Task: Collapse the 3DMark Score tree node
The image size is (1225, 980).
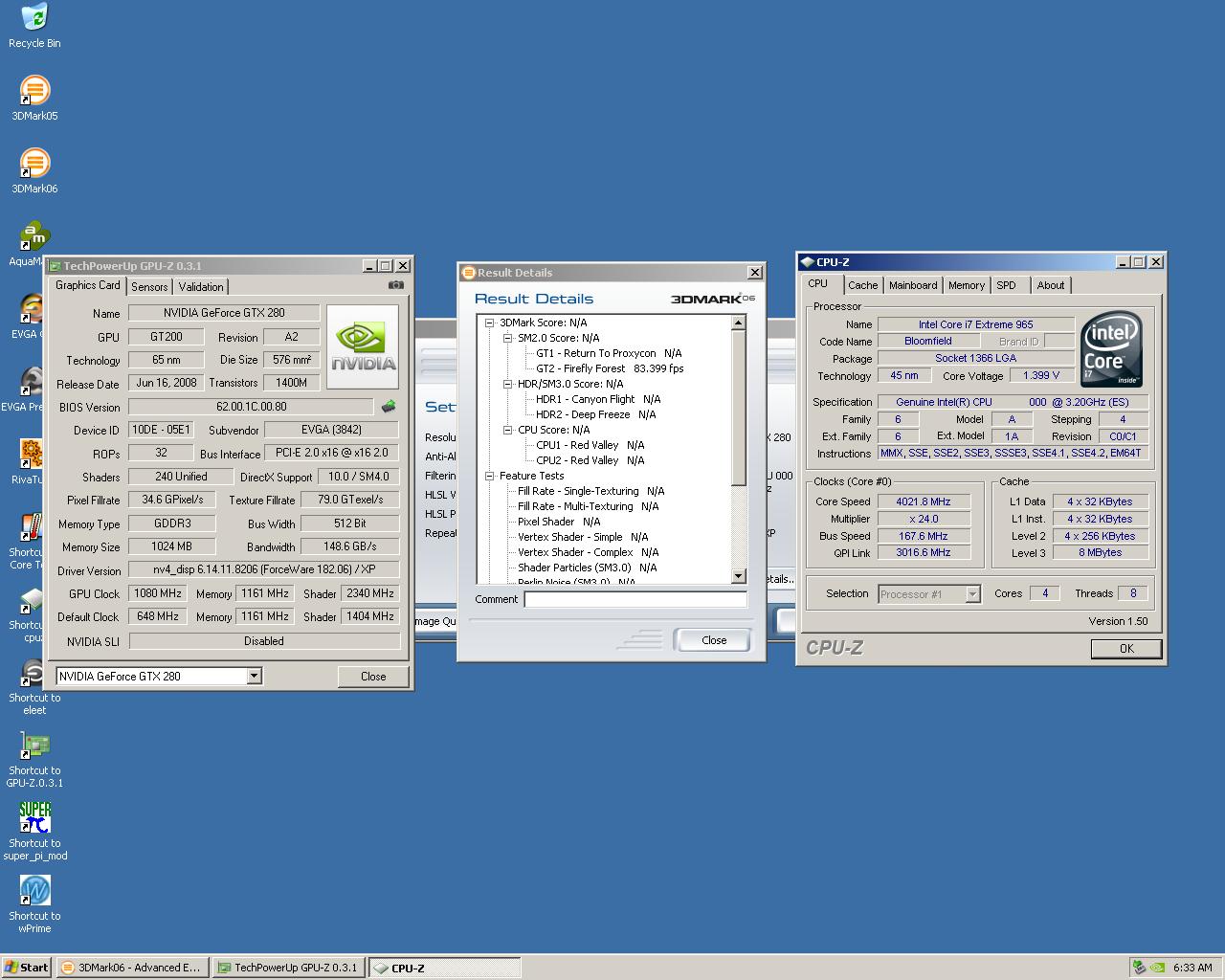Action: 490,323
